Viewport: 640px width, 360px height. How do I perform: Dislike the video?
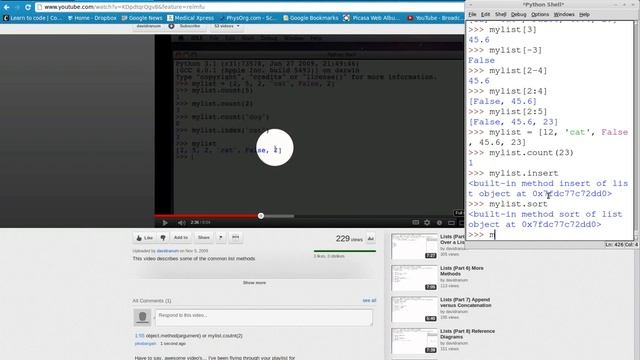click(163, 238)
